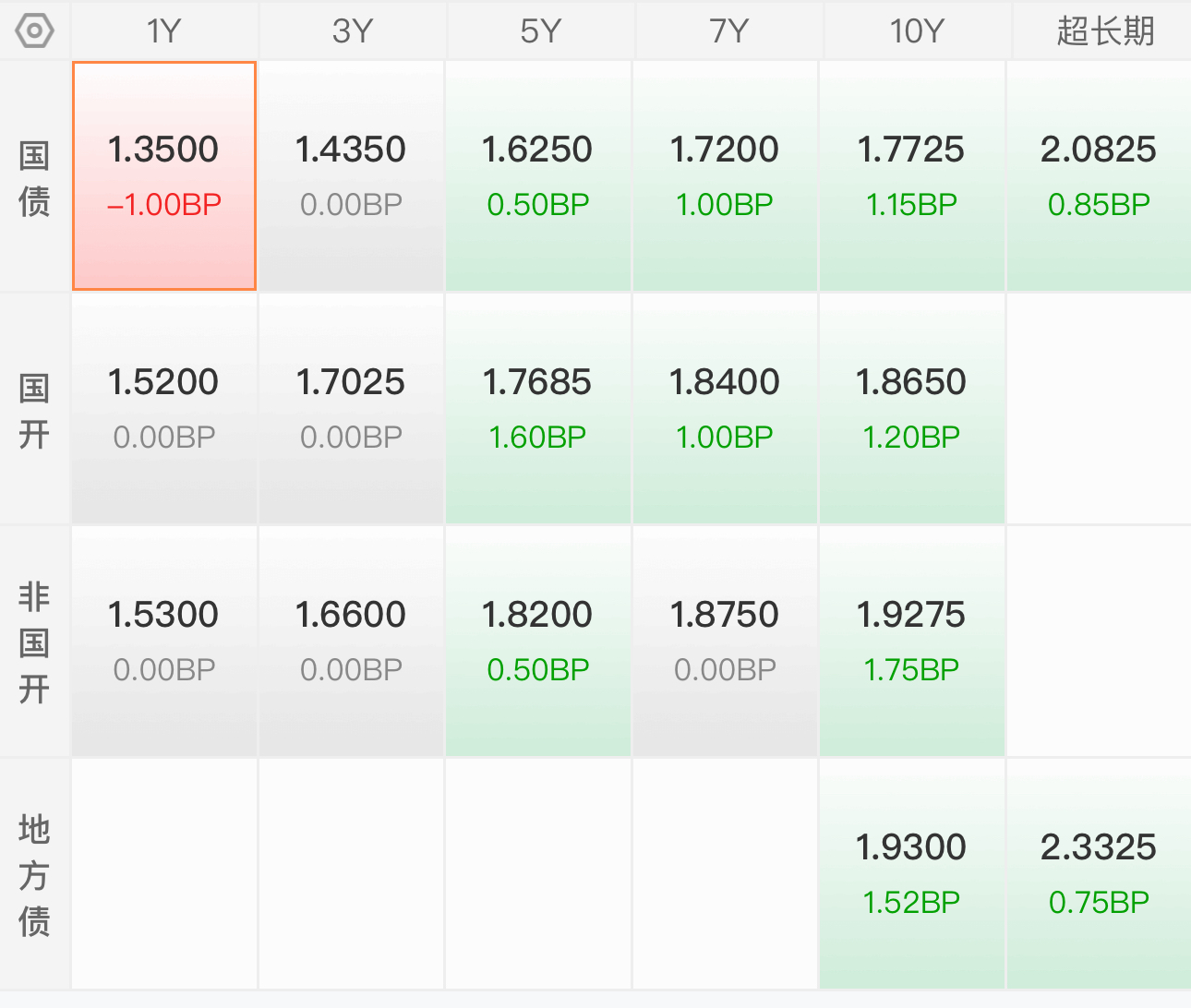The width and height of the screenshot is (1191, 1008).
Task: Click the 国债 row label
Action: 35,177
